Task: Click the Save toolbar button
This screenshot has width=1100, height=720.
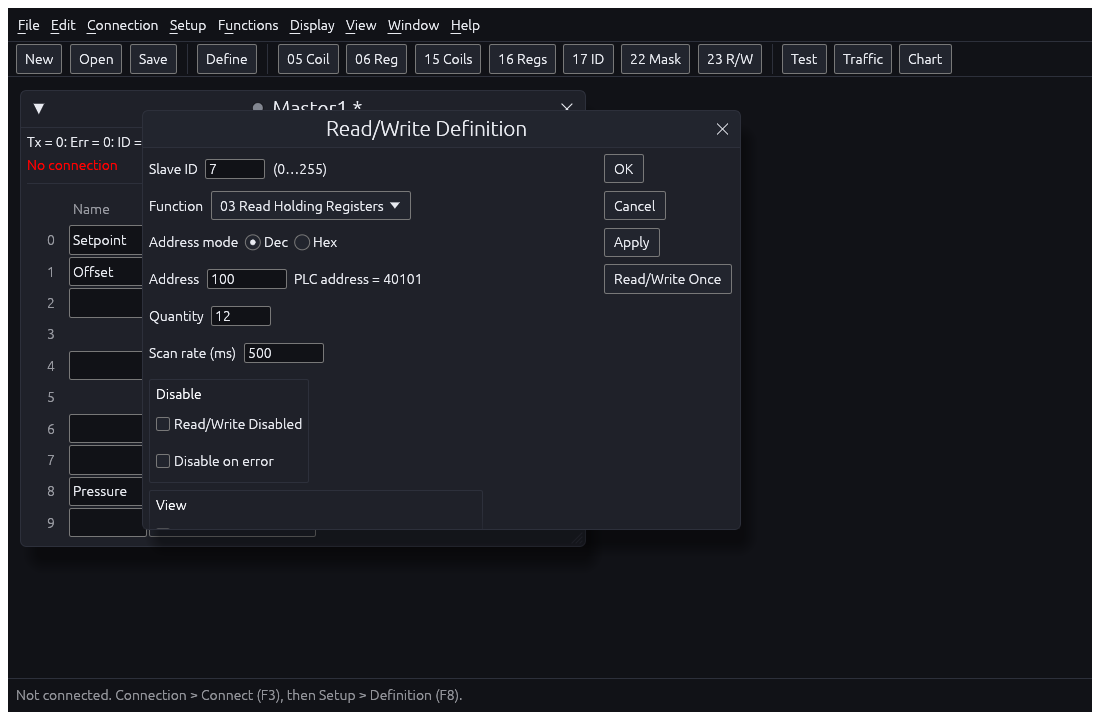Action: click(x=153, y=59)
